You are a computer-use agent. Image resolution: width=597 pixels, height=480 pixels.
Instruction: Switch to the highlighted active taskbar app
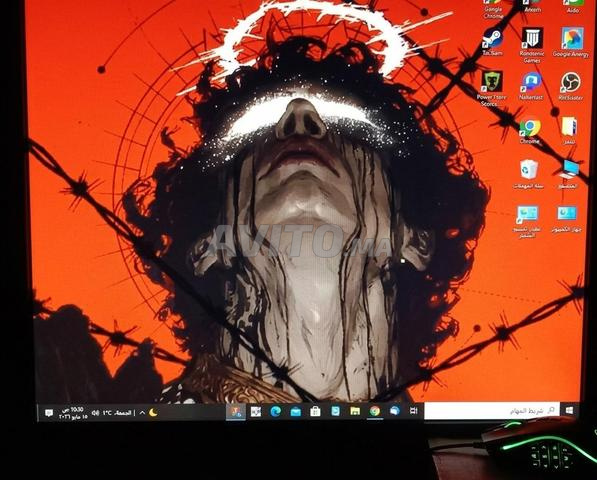click(236, 411)
